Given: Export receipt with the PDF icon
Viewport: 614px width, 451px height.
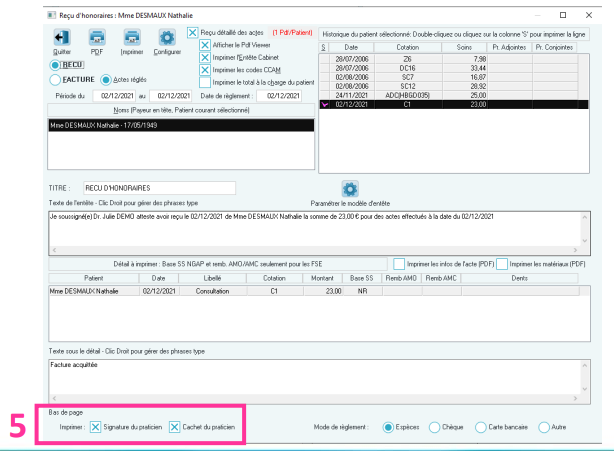Looking at the screenshot, I should pos(97,38).
